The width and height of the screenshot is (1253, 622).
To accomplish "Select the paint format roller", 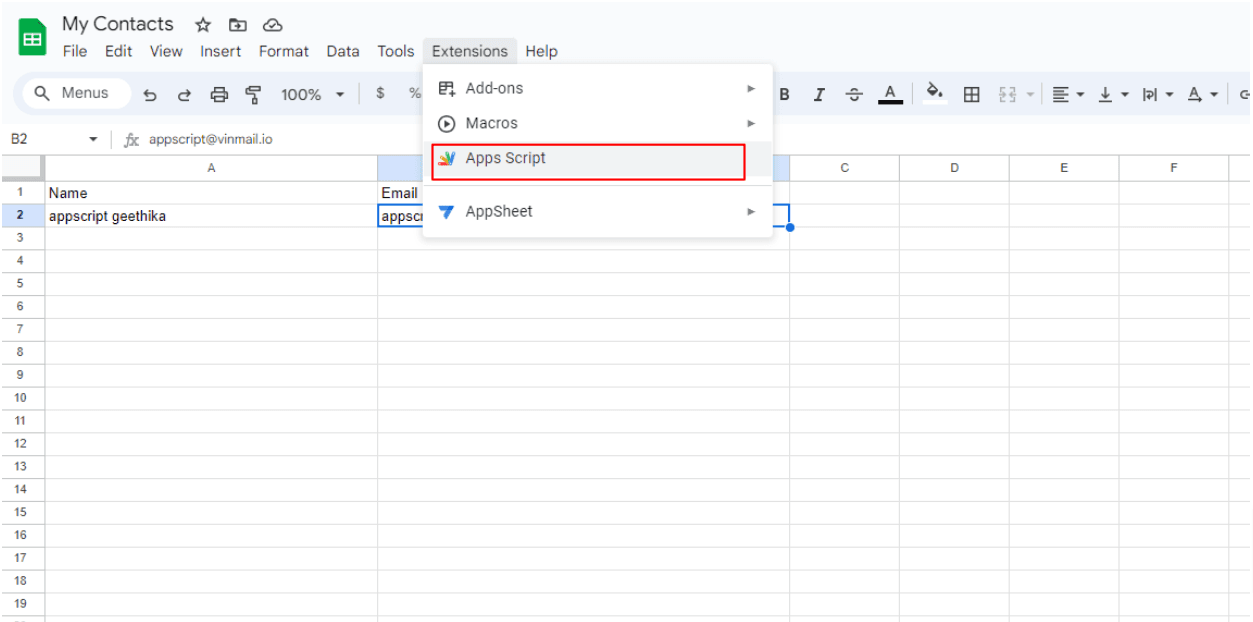I will pos(253,95).
